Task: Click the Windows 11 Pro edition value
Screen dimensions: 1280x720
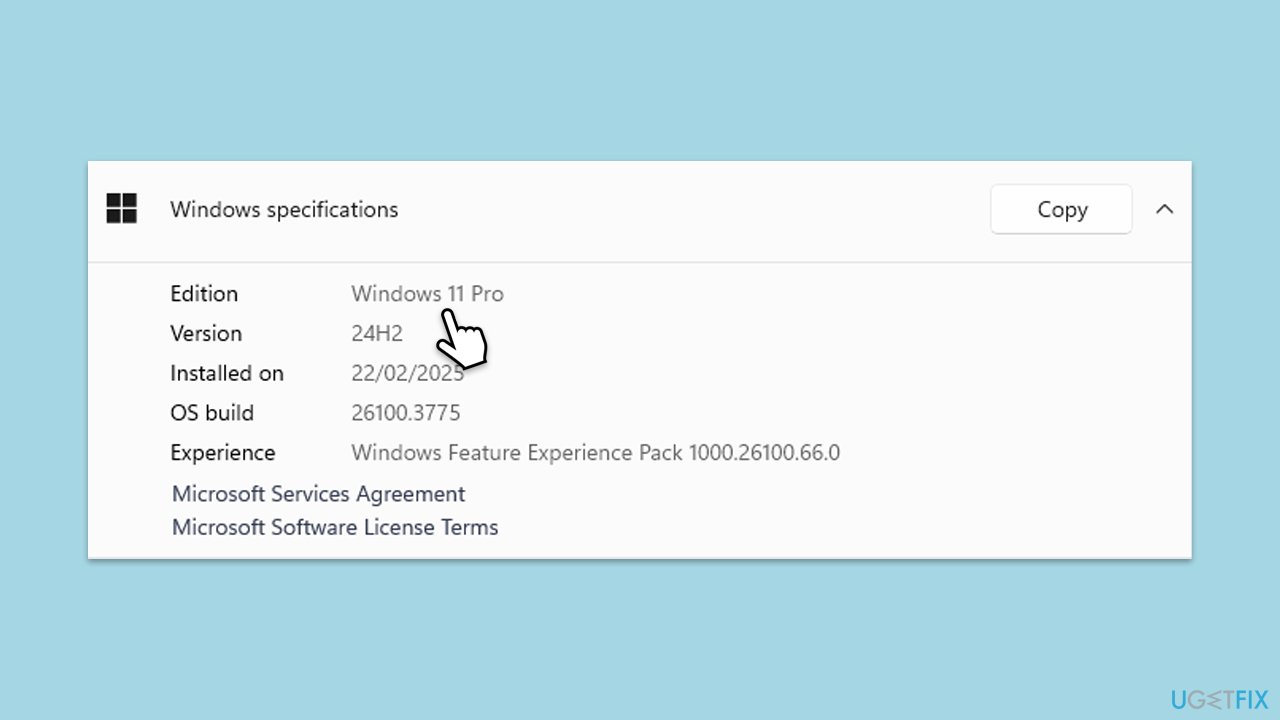Action: (x=427, y=294)
